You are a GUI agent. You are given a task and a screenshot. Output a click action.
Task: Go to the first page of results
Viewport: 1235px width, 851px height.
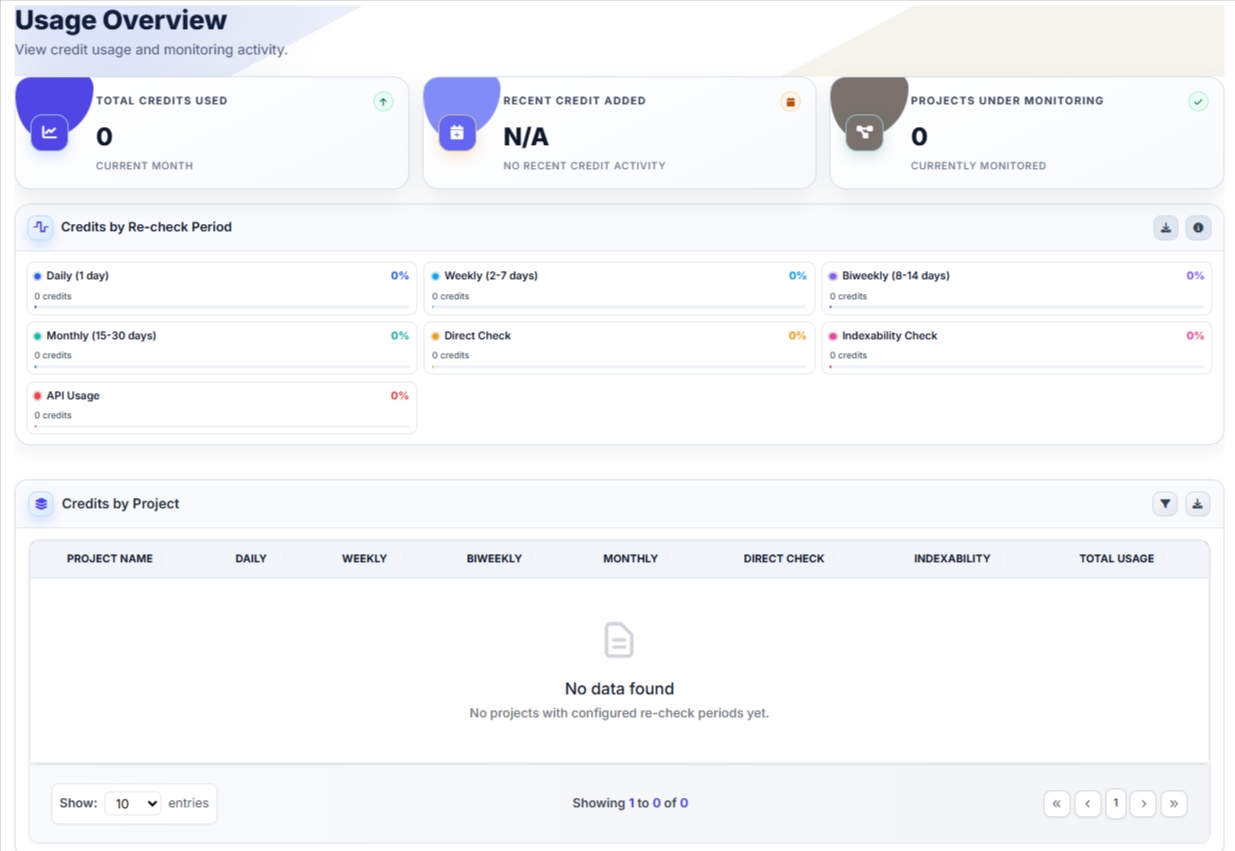pyautogui.click(x=1057, y=803)
